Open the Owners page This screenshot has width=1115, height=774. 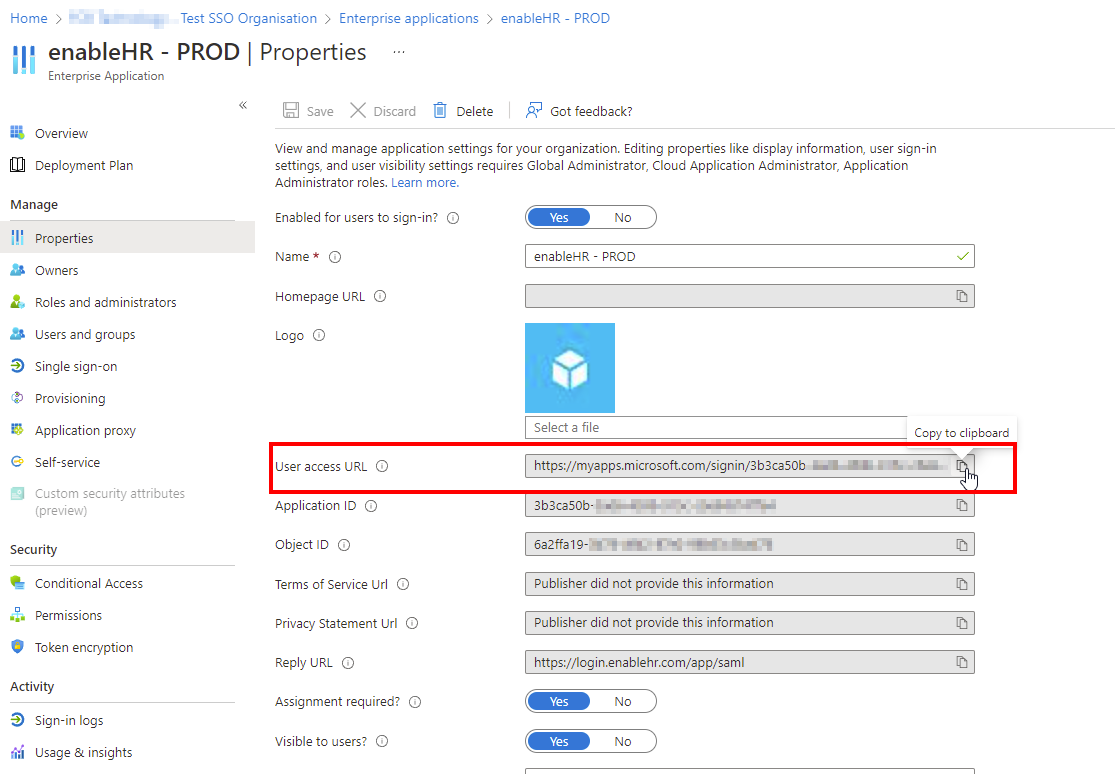56,270
